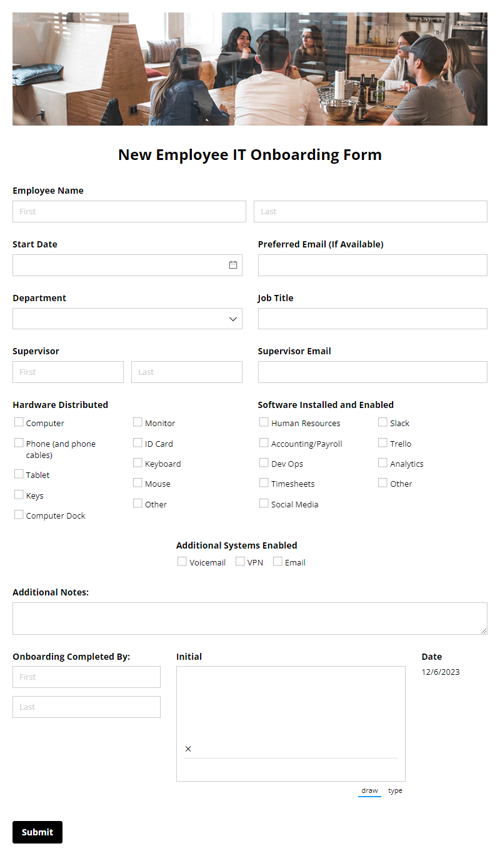Tick the Monitor checkbox
500x856 pixels.
pos(138,422)
